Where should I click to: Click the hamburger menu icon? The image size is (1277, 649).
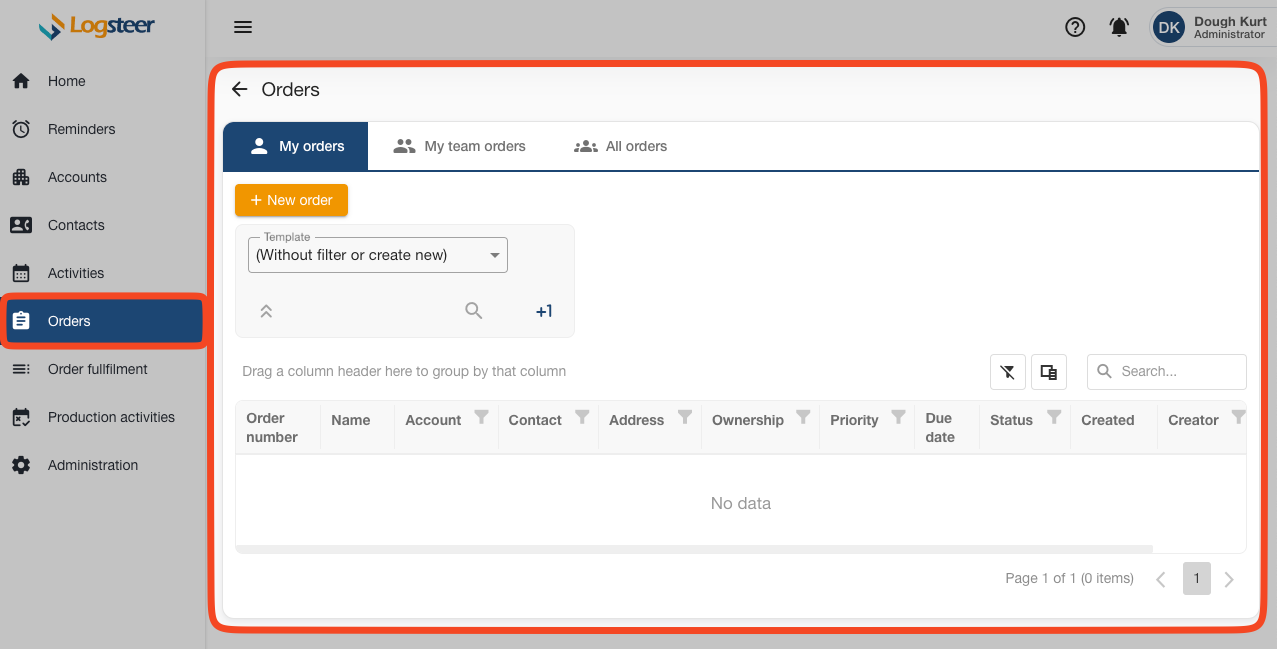243,27
